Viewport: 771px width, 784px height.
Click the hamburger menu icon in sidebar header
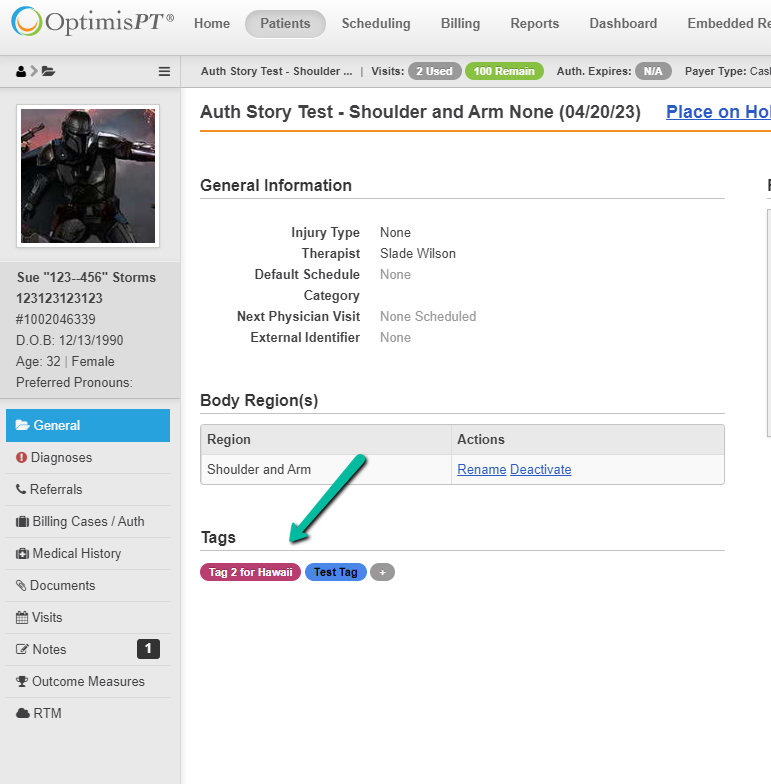165,71
